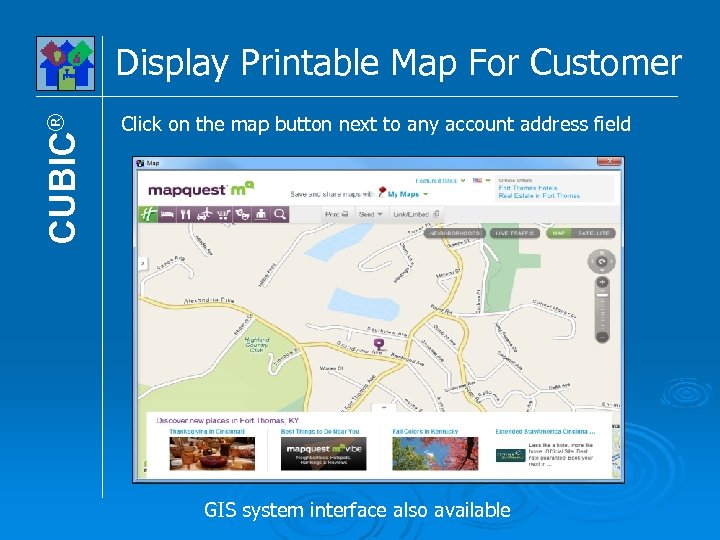Click the Alexandria Pike road label
Viewport: 720px width, 540px height.
209,301
